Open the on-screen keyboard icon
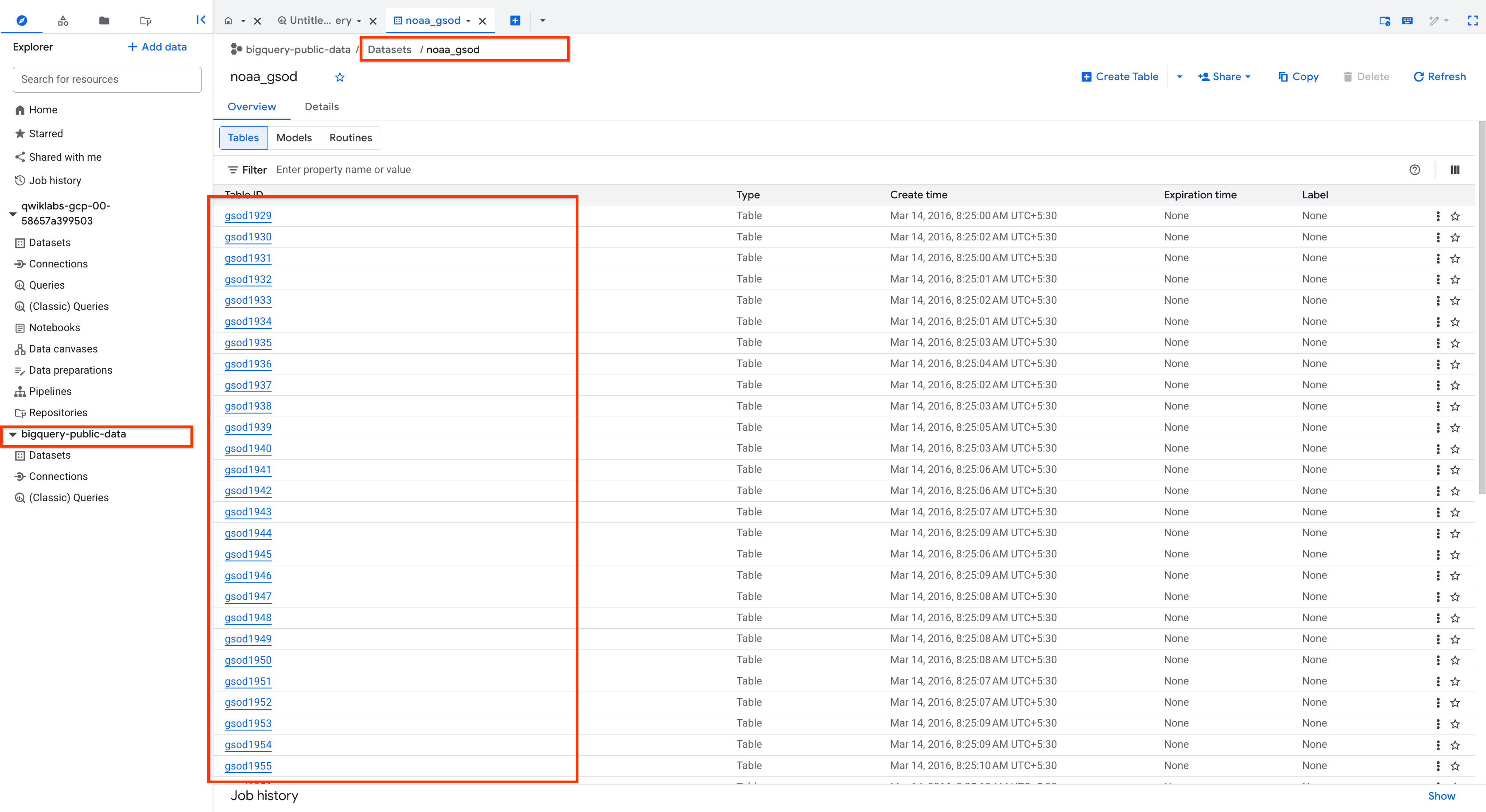Viewport: 1486px width, 812px height. 1408,20
